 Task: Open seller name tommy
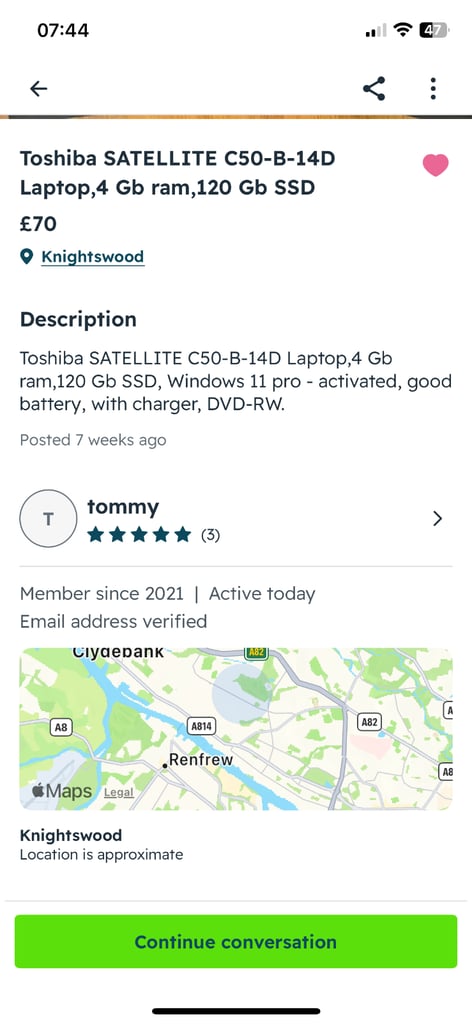tap(123, 507)
